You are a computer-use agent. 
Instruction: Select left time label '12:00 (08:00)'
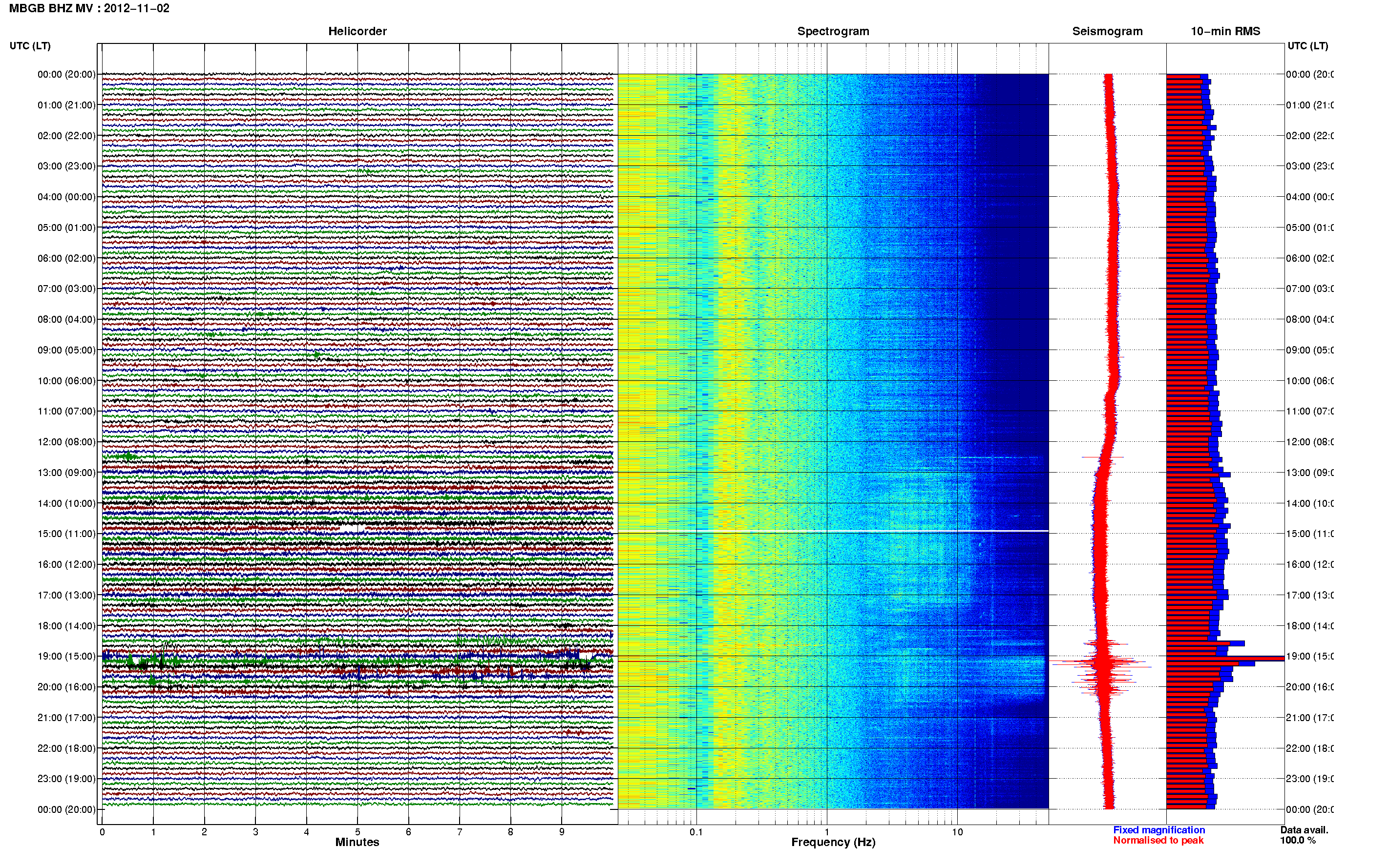(66, 441)
